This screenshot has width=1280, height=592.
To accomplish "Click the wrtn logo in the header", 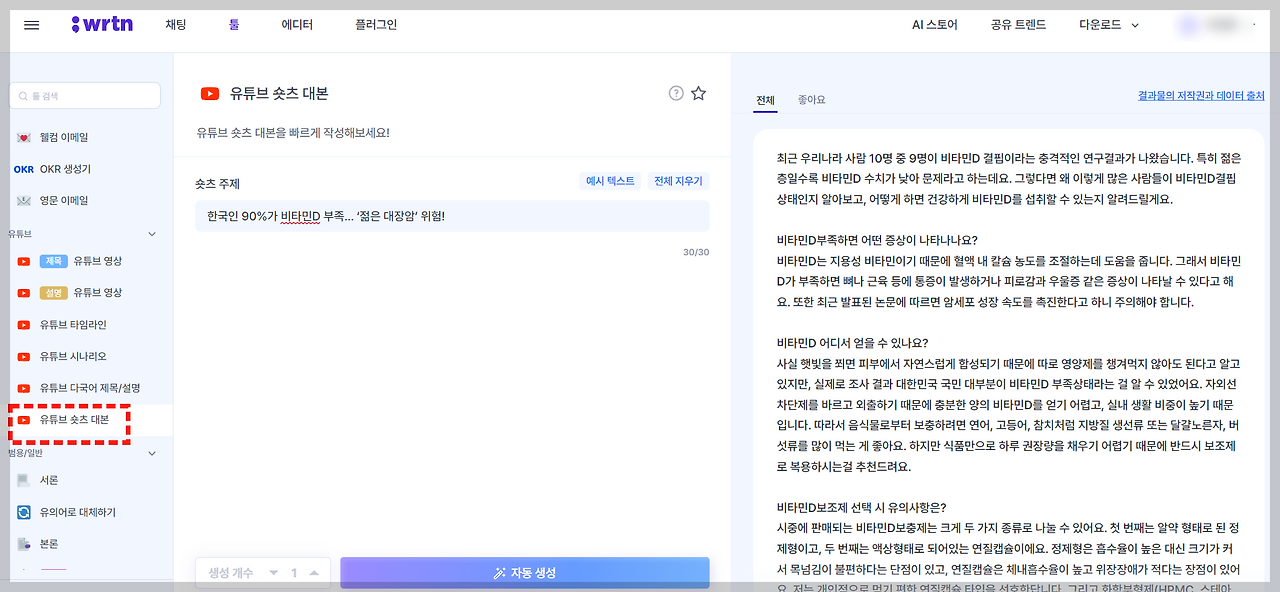I will pos(103,24).
